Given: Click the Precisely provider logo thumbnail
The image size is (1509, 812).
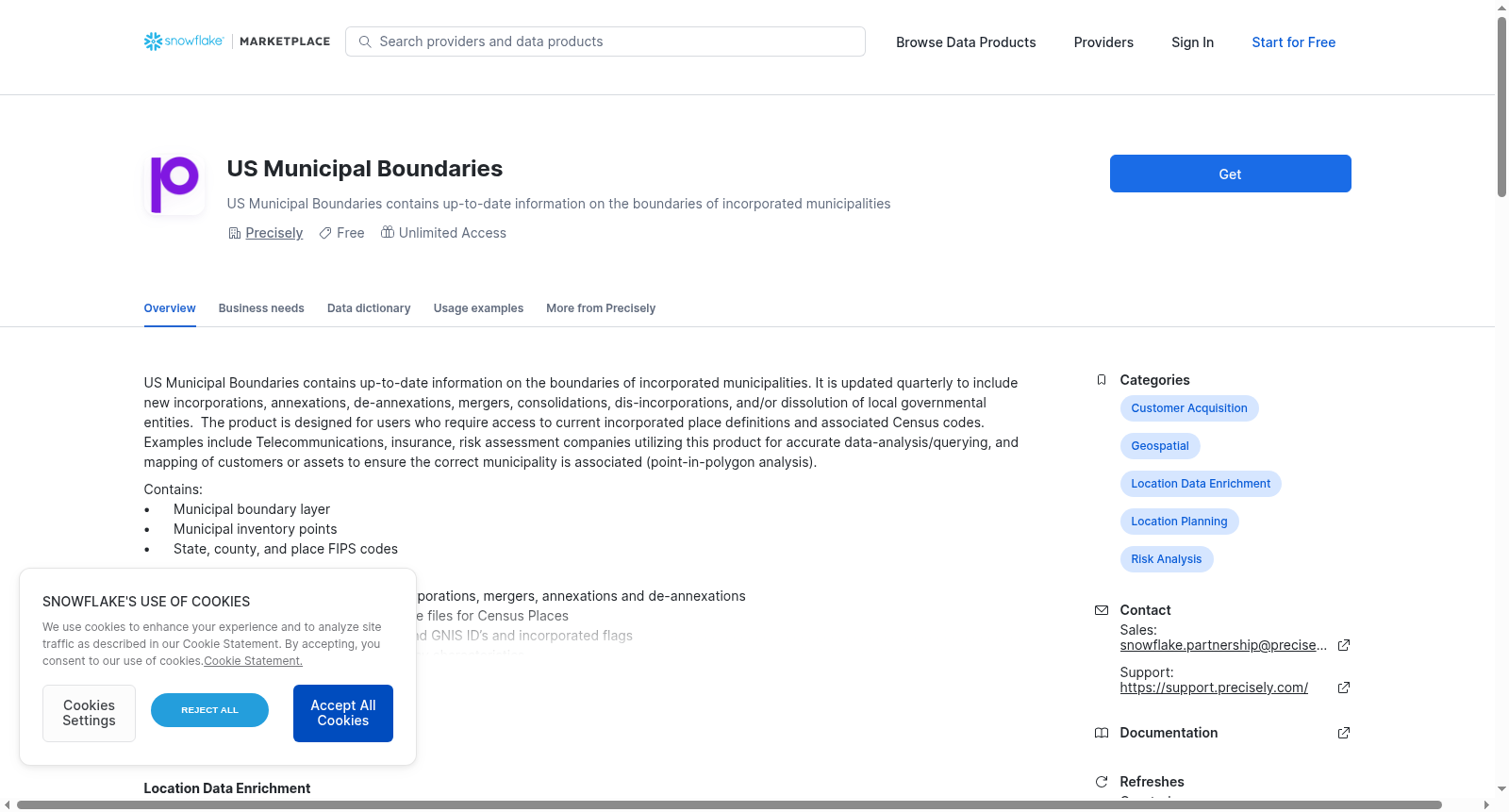Looking at the screenshot, I should point(174,185).
